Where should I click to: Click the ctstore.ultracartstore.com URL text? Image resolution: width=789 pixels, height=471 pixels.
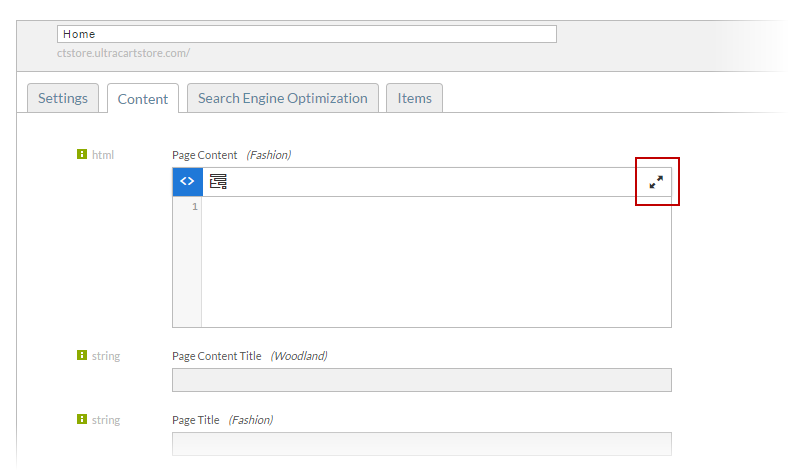coord(123,53)
